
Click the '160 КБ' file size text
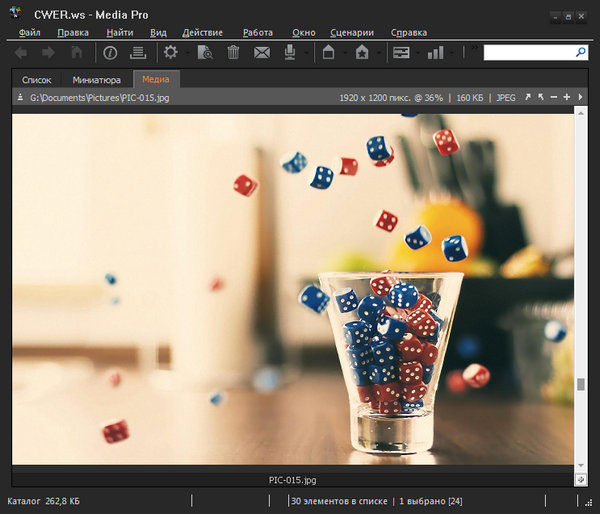(x=470, y=98)
